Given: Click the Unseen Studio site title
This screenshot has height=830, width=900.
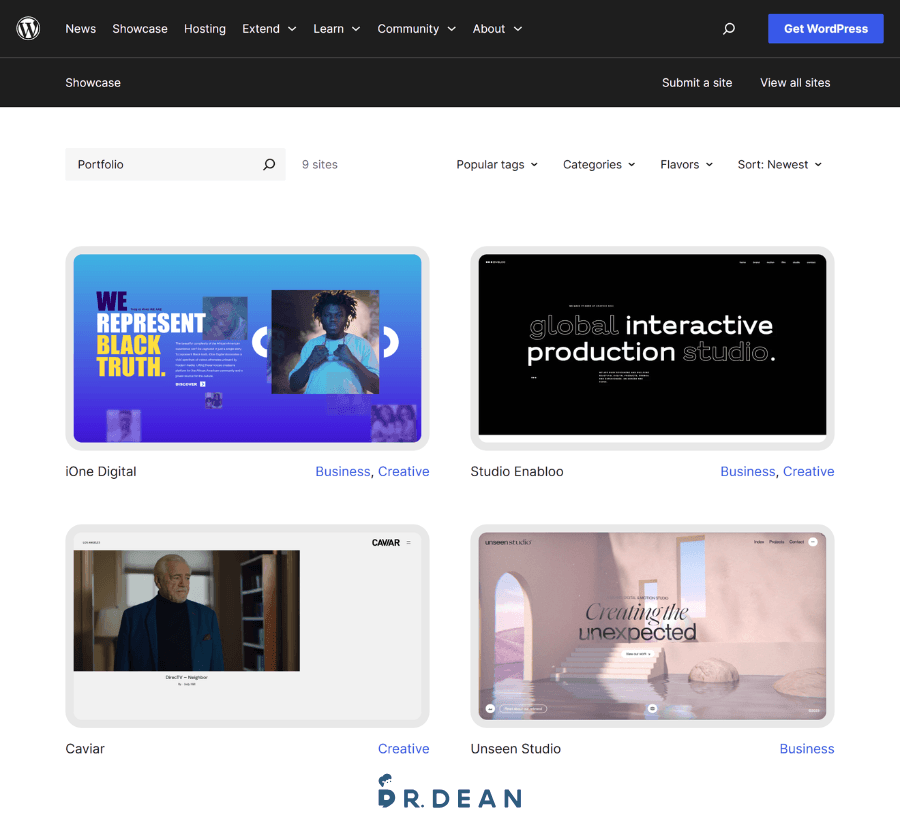Looking at the screenshot, I should tap(515, 748).
